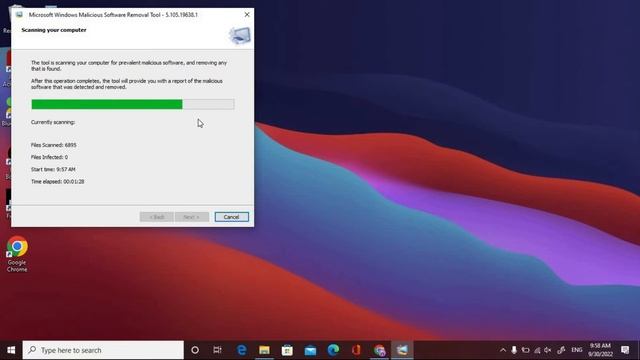Open network status in system tray
Viewport: 640px width, 360px height.
click(537, 350)
